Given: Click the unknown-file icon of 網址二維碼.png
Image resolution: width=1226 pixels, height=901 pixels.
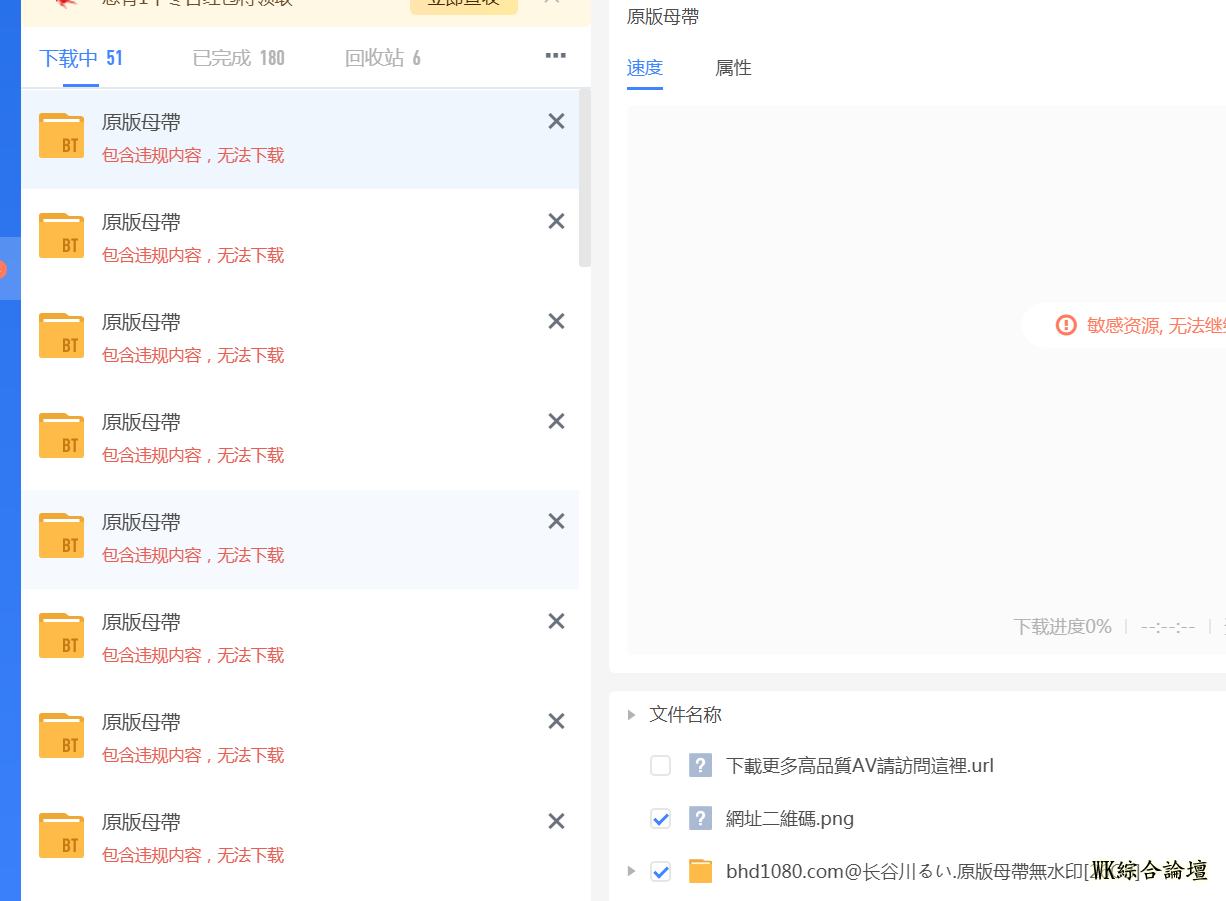Looking at the screenshot, I should tap(700, 819).
